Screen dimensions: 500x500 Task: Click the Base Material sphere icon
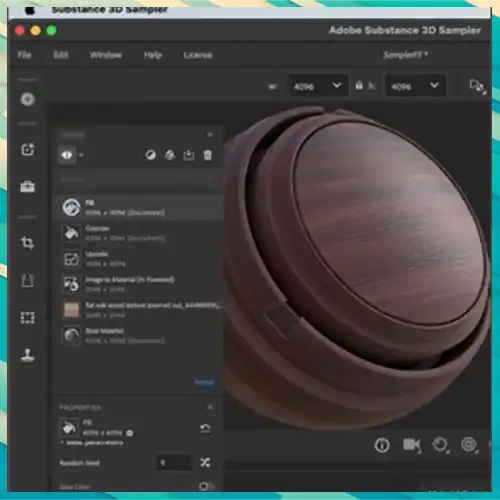click(x=71, y=335)
